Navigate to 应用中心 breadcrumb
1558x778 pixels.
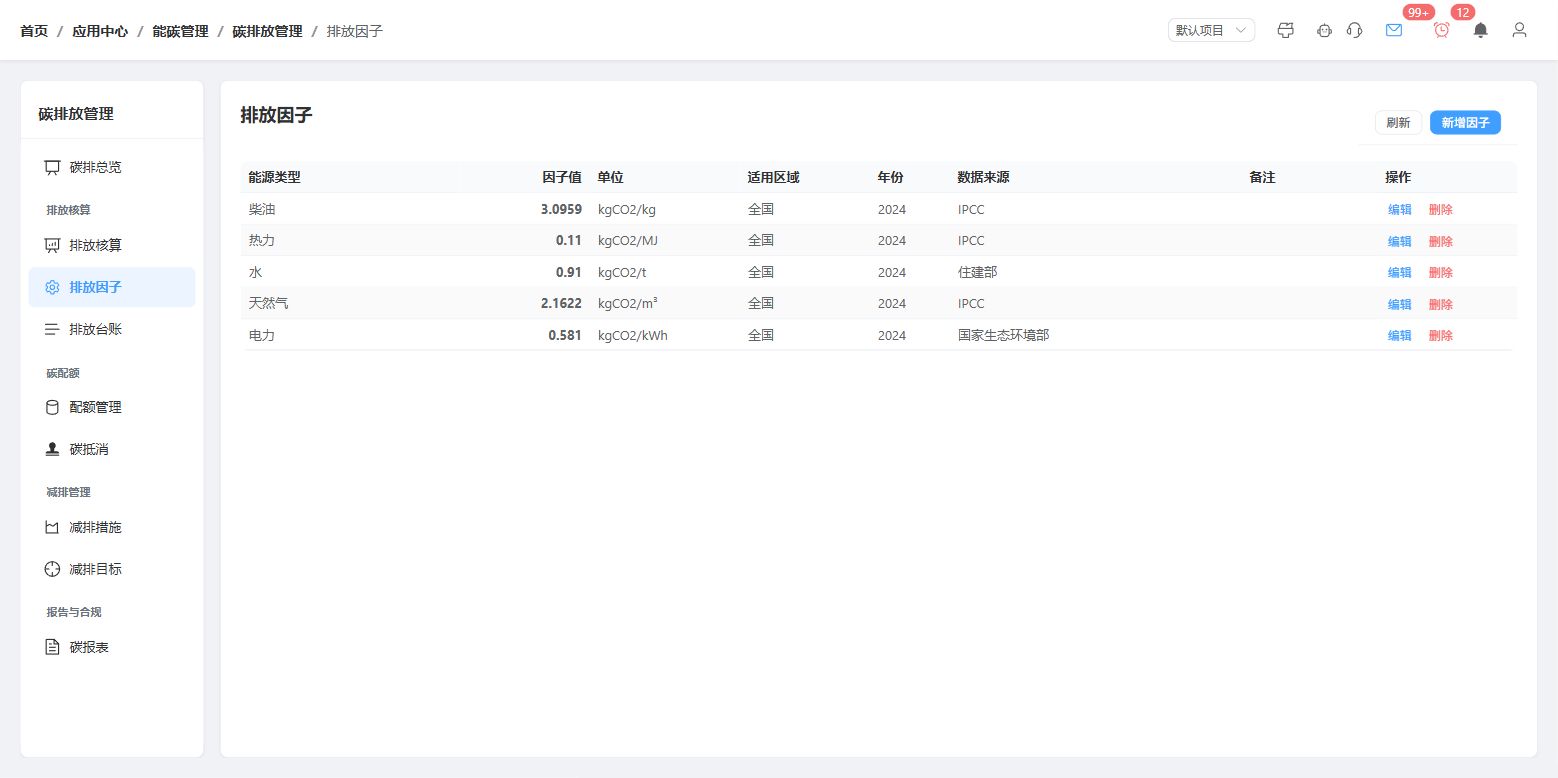click(100, 31)
